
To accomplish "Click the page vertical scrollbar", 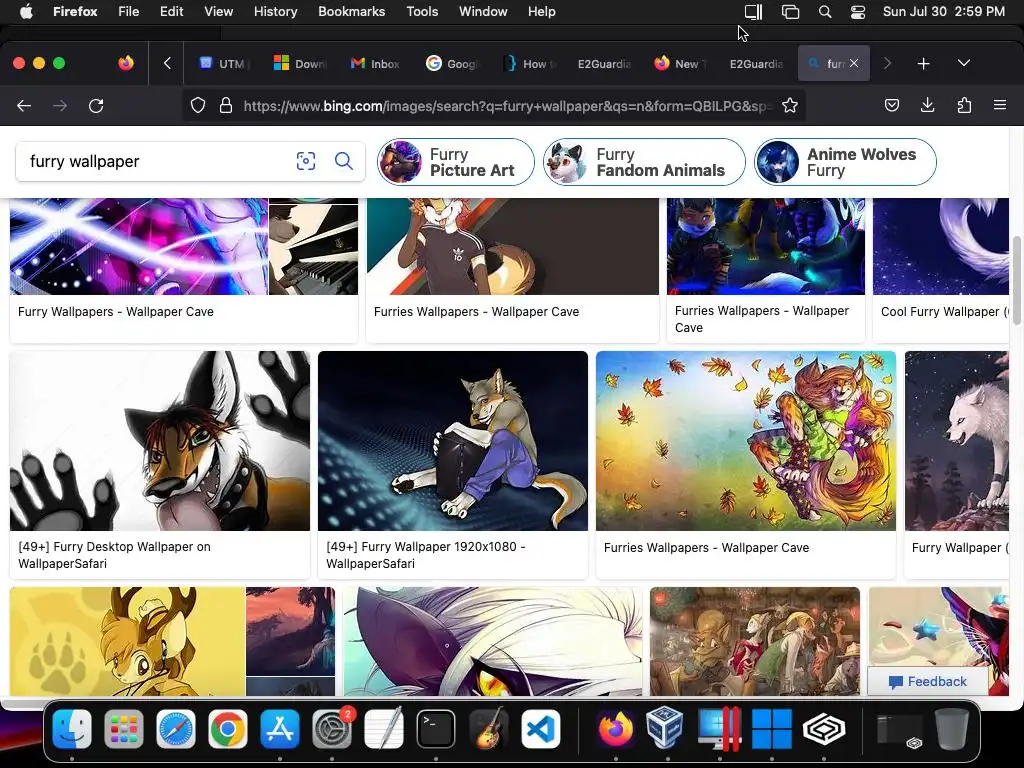I will tap(1016, 281).
